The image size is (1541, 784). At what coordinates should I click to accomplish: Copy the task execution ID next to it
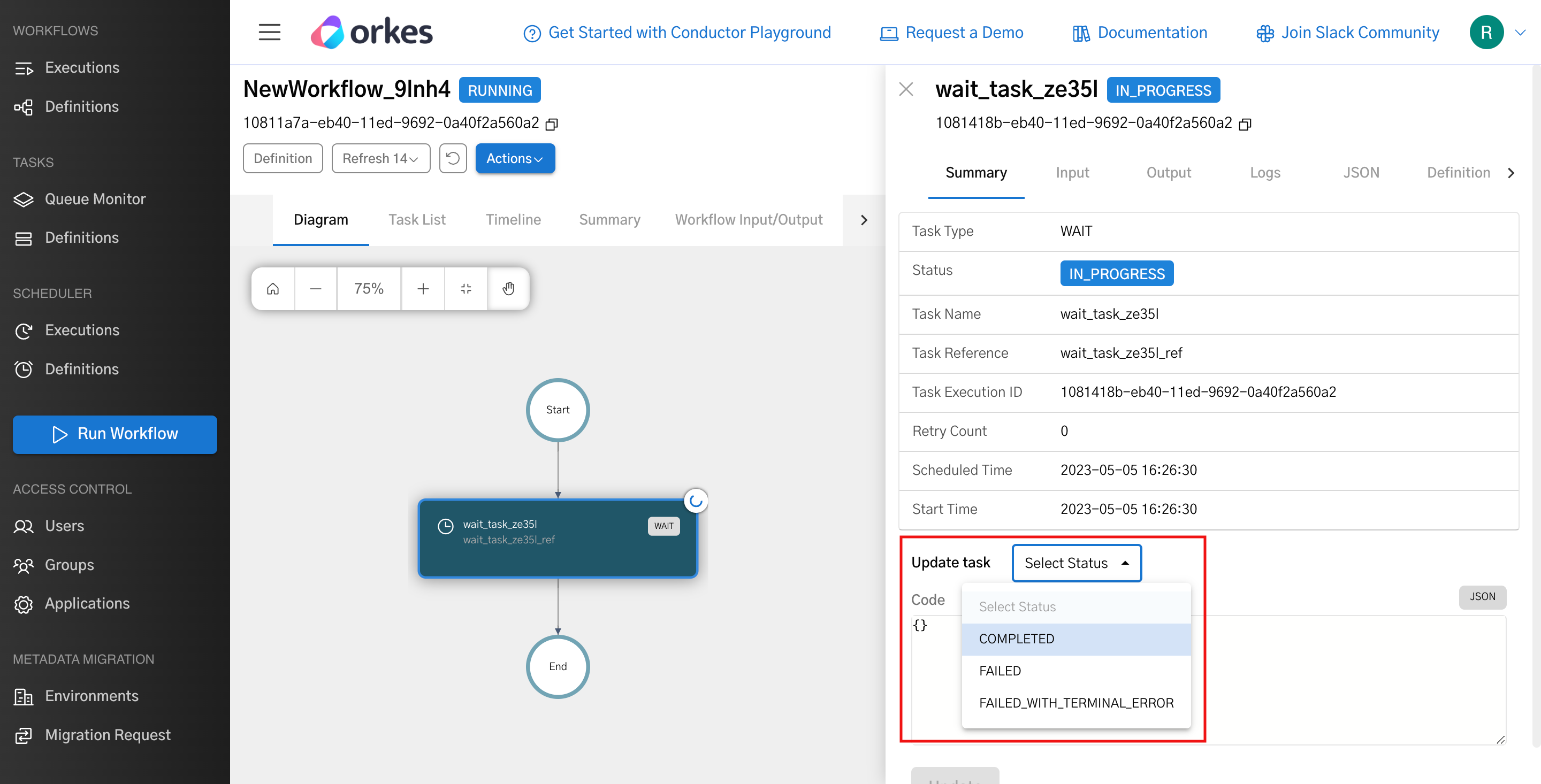coord(1245,124)
